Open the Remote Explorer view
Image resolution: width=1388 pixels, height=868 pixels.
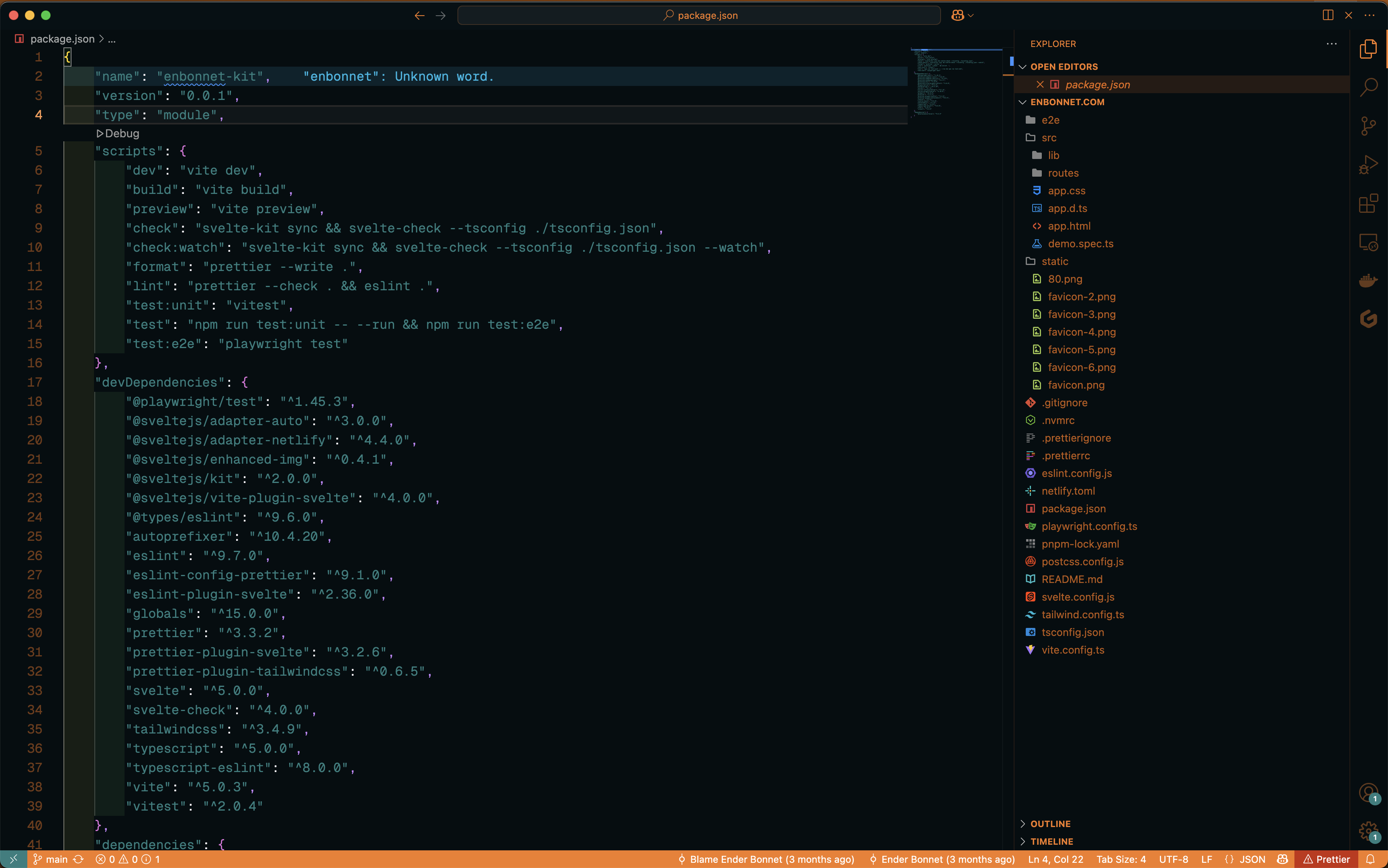tap(1368, 242)
